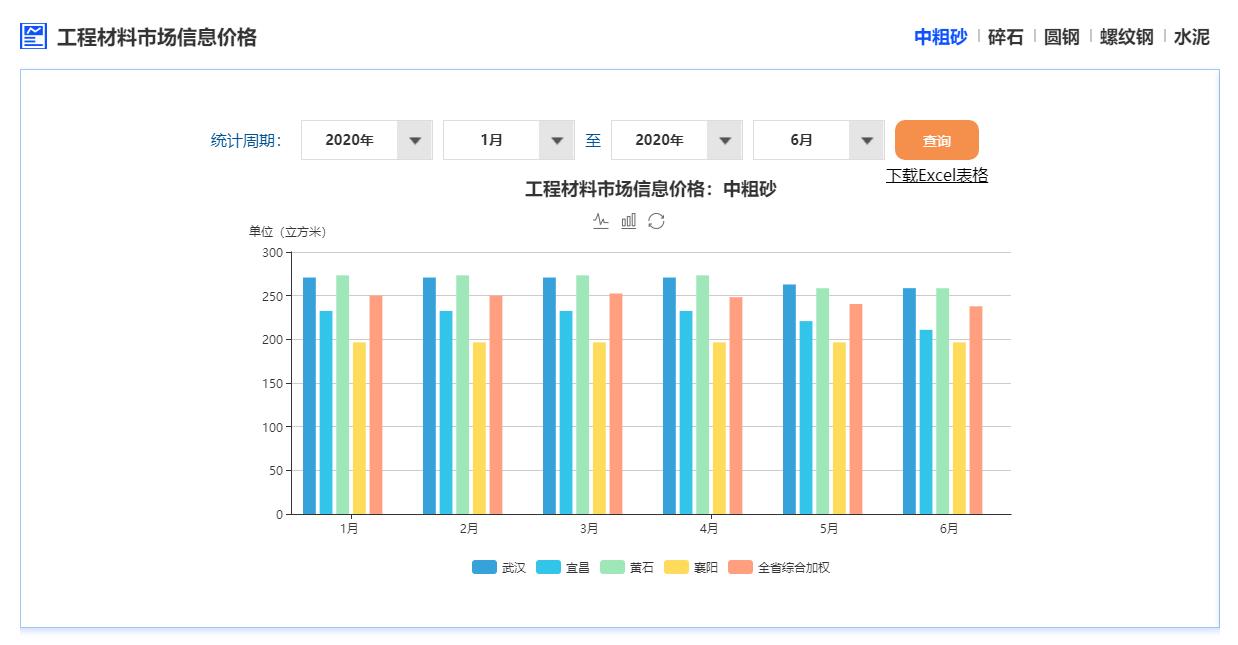Viewport: 1238px width, 645px height.
Task: Open the end month 6月 dropdown
Action: pyautogui.click(x=818, y=140)
